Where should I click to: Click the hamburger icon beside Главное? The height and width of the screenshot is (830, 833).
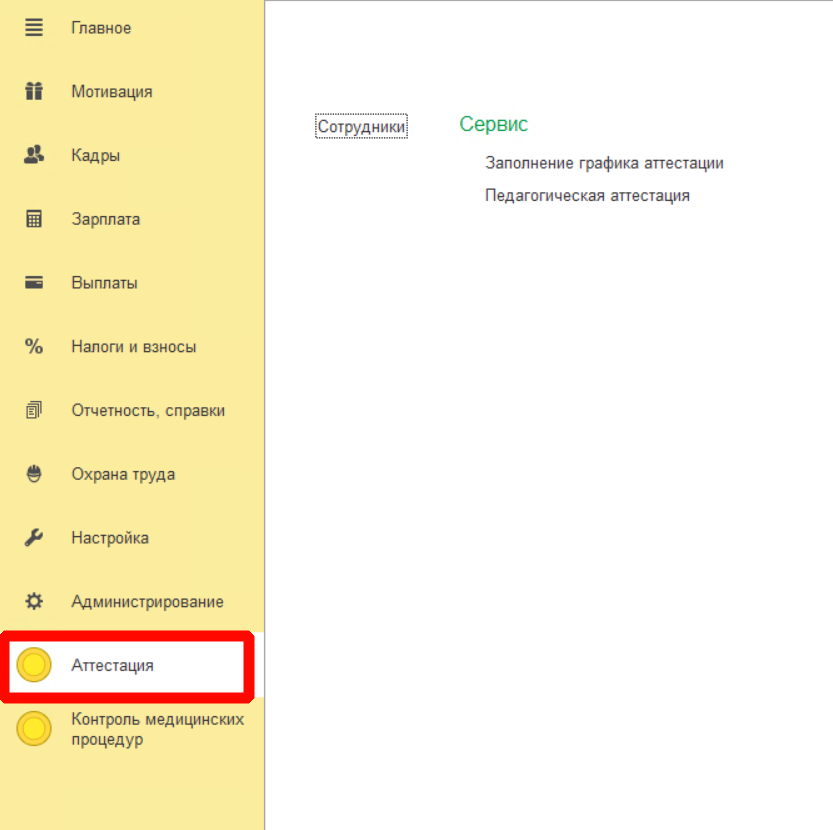(x=34, y=28)
